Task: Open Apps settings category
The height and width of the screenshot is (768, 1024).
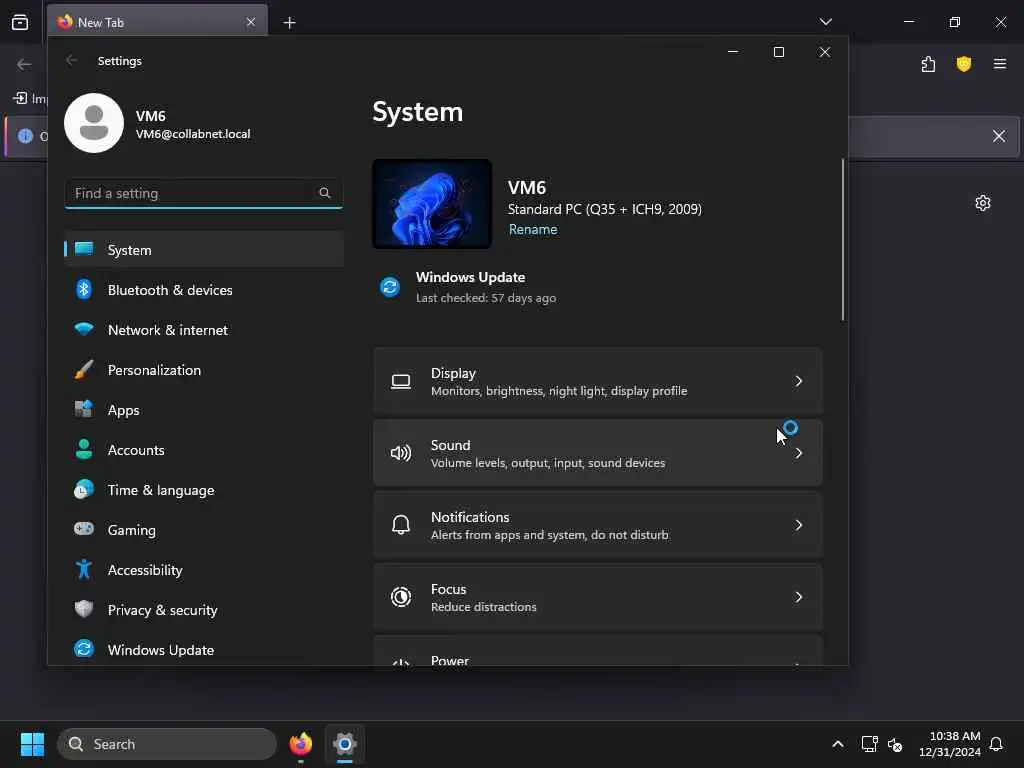Action: (204, 409)
